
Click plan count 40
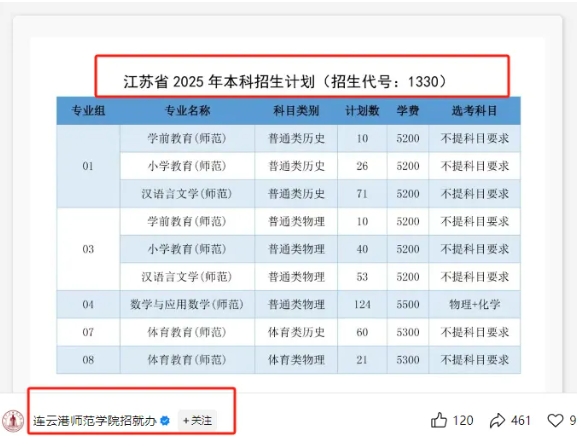pyautogui.click(x=362, y=249)
